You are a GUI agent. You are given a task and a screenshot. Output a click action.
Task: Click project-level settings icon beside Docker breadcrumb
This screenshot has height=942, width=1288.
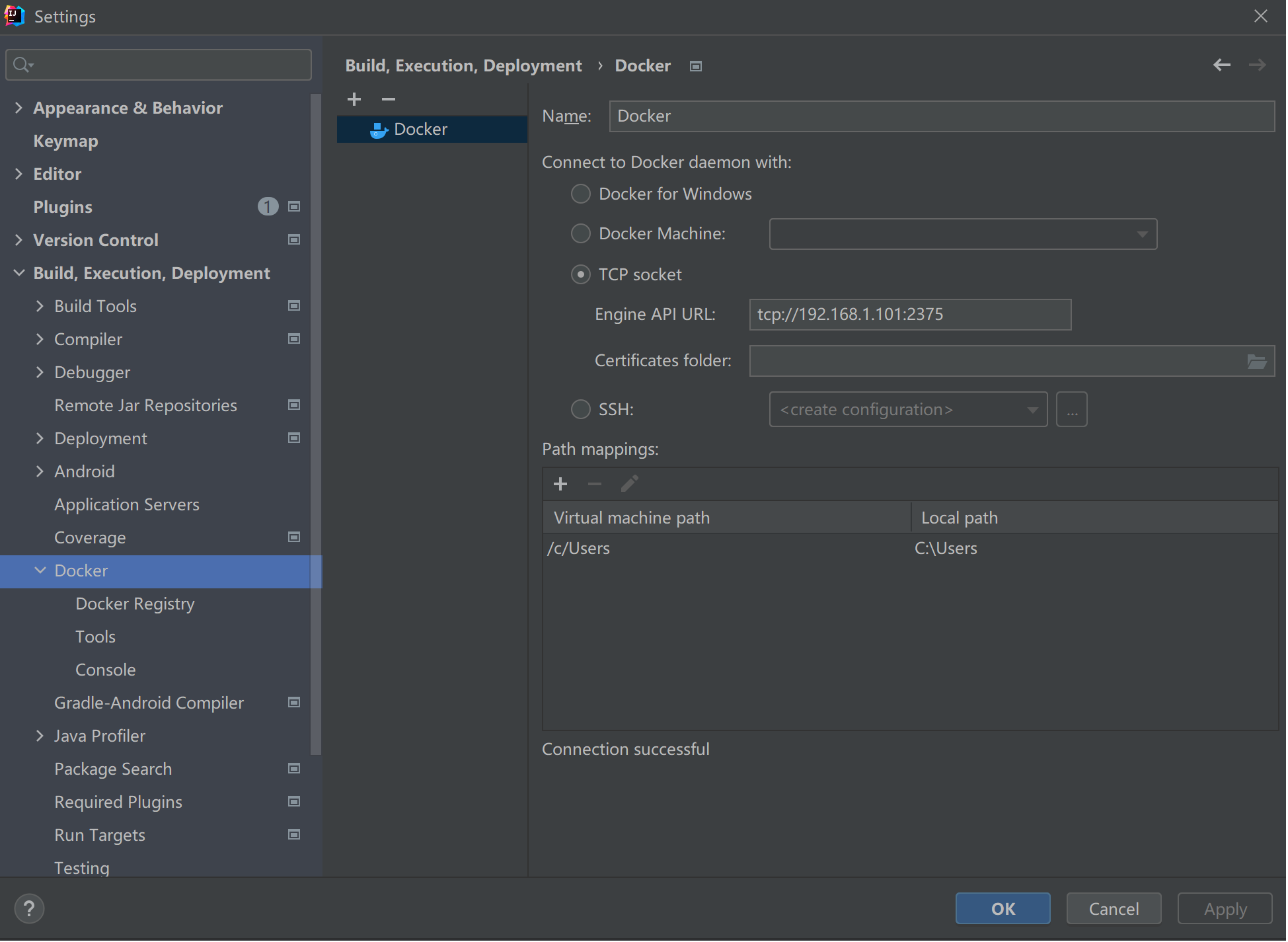click(x=696, y=66)
